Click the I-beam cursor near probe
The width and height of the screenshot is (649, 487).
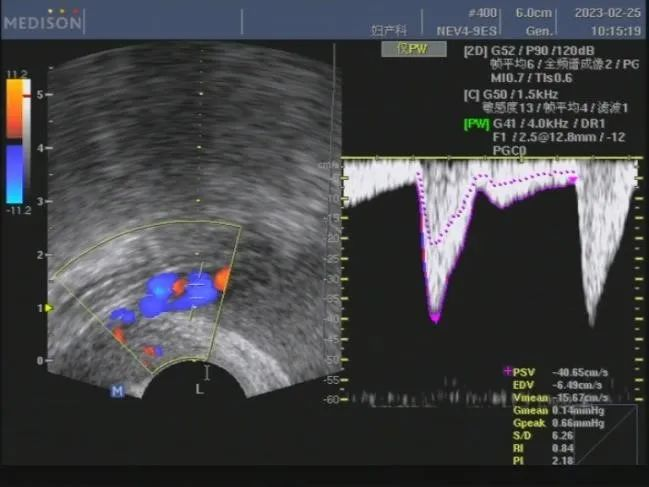click(x=207, y=373)
